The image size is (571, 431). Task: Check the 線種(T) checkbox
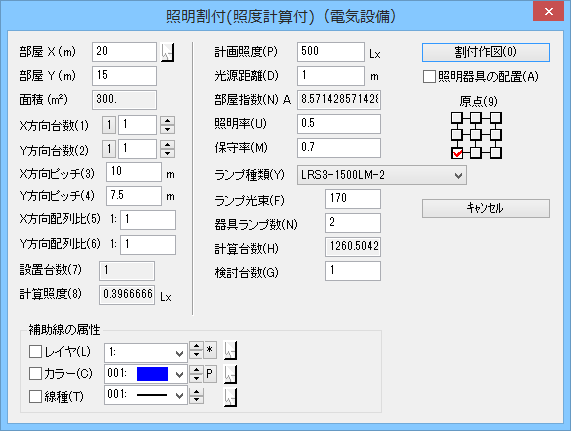(35, 396)
